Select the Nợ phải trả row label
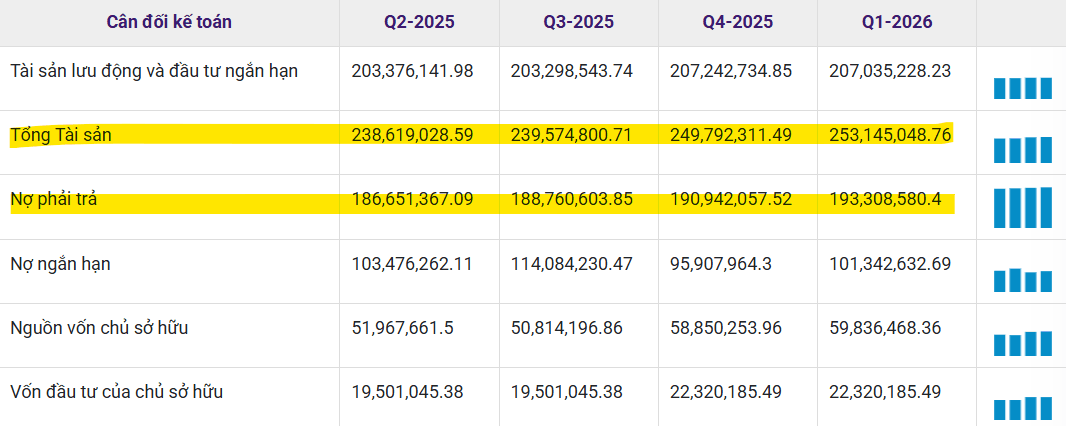This screenshot has width=1066, height=426. pyautogui.click(x=54, y=200)
